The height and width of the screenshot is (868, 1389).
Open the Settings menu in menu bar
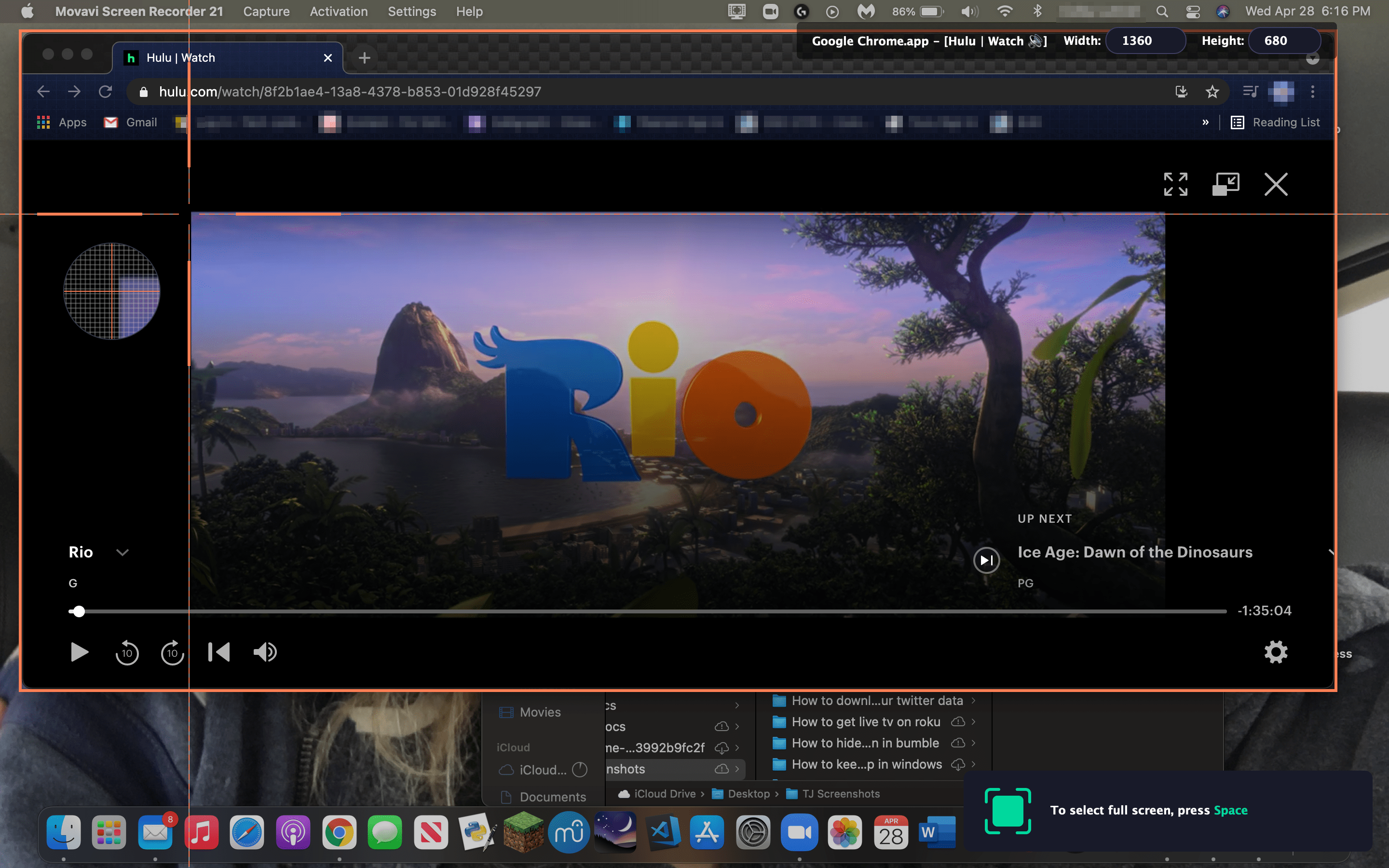(x=411, y=12)
